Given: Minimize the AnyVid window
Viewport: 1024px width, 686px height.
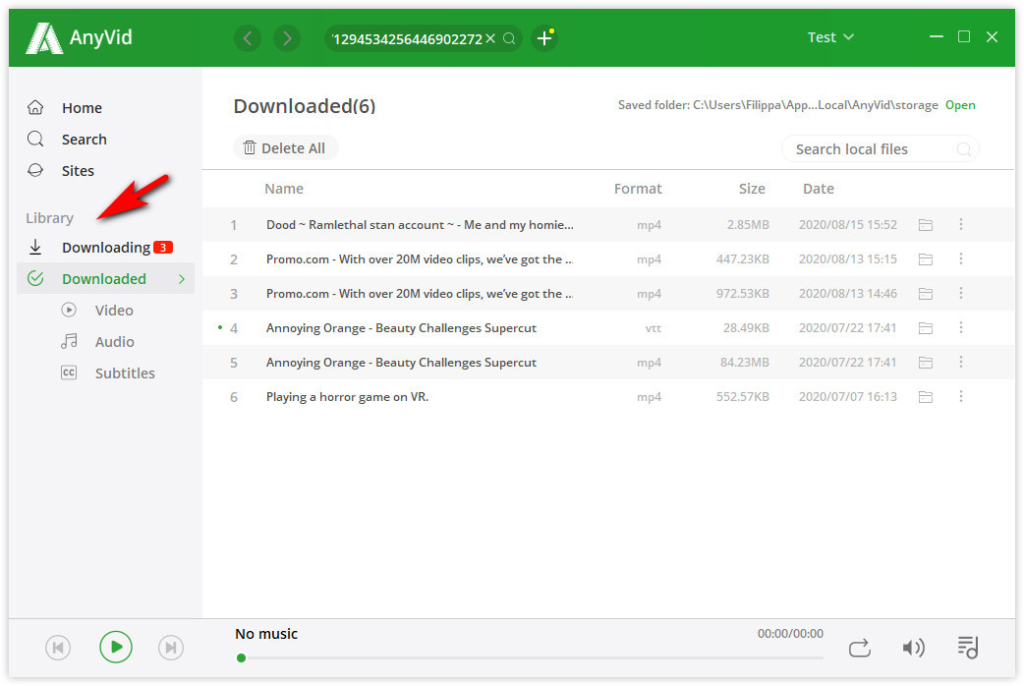Looking at the screenshot, I should pos(936,37).
